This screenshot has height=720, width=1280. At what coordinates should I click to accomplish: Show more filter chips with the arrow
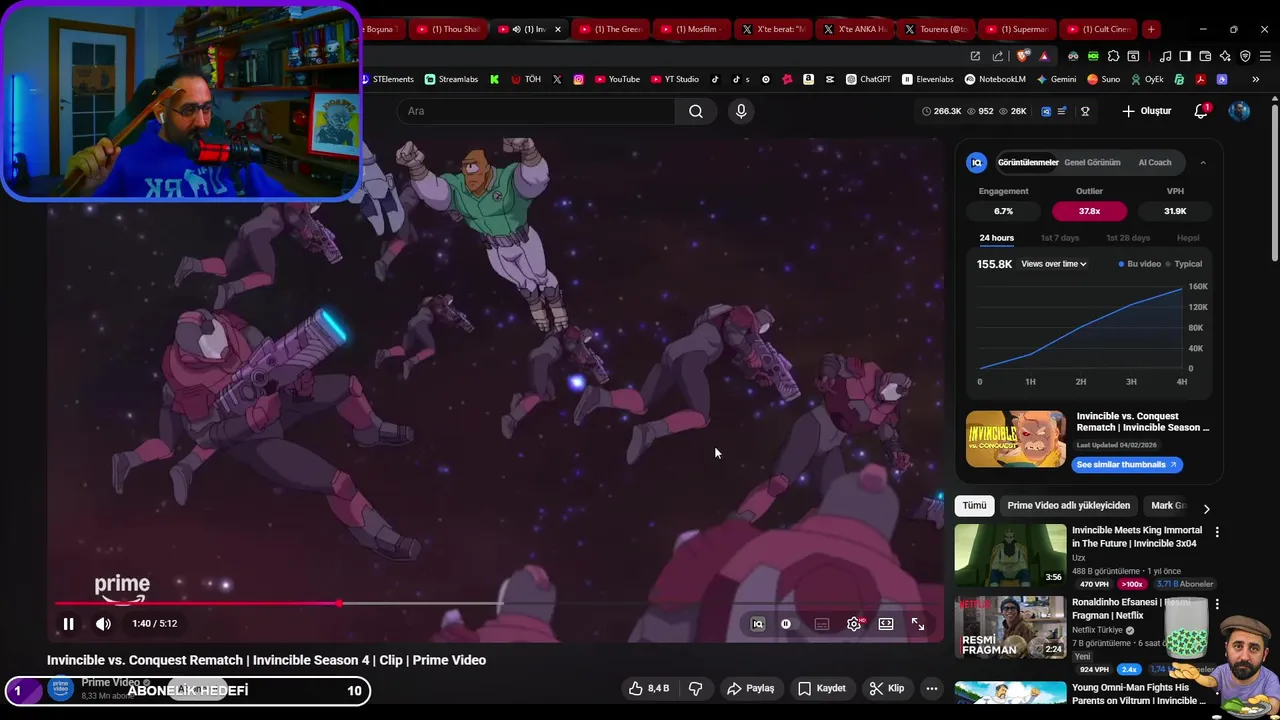1206,508
